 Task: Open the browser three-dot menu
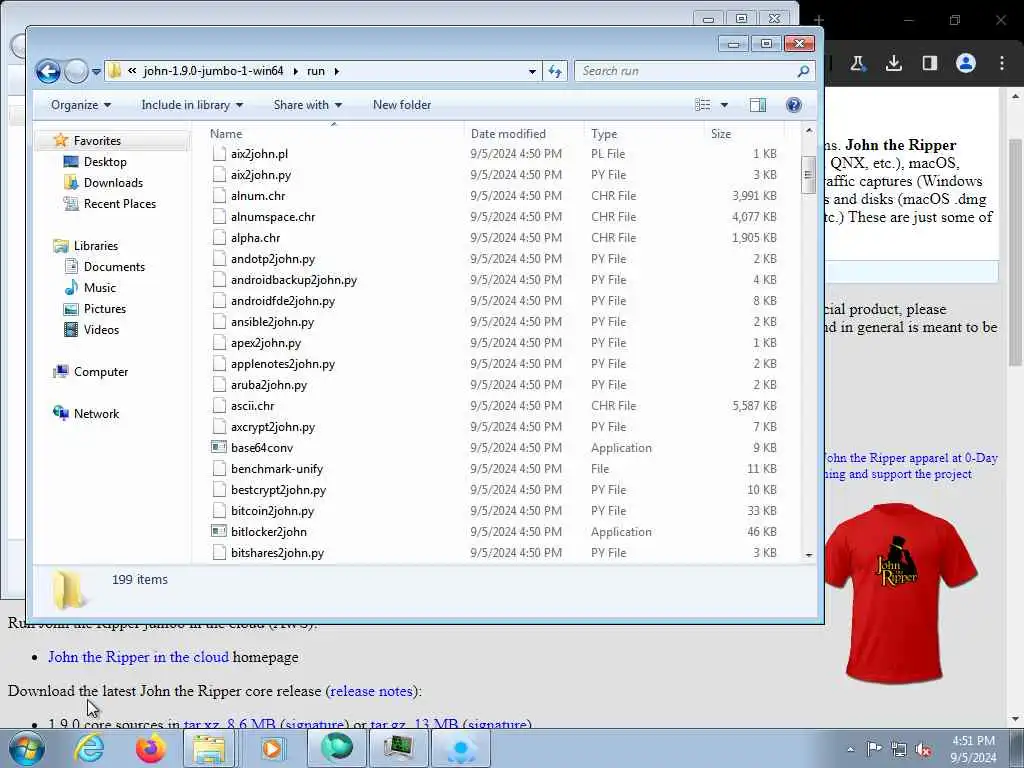click(1002, 63)
